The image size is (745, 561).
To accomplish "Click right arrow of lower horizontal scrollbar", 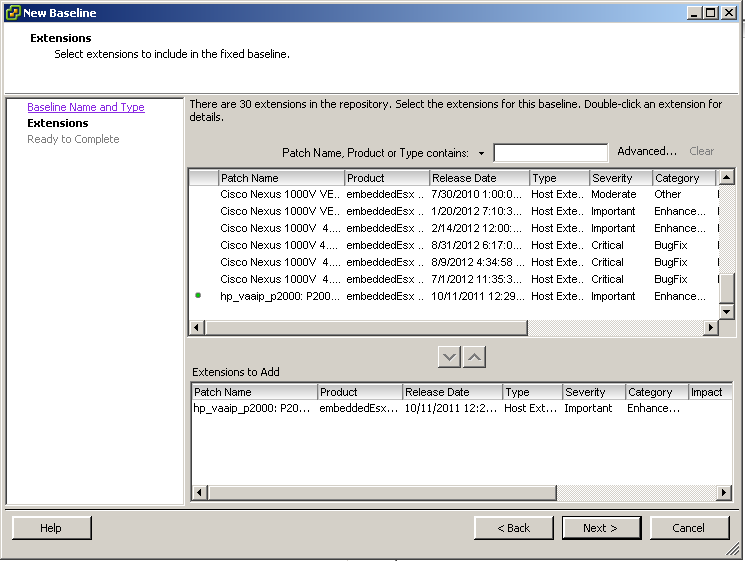I will [724, 493].
